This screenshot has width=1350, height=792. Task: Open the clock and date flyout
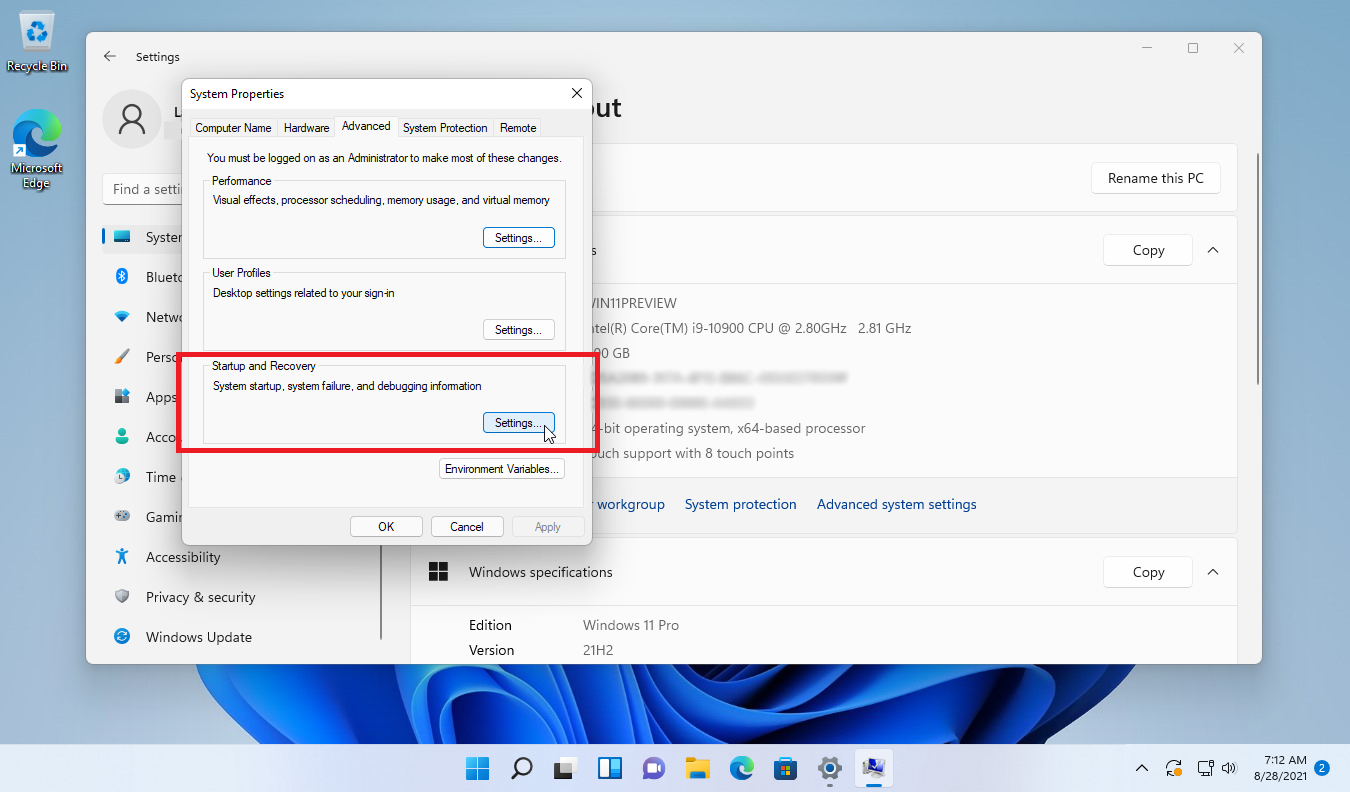pos(1278,768)
